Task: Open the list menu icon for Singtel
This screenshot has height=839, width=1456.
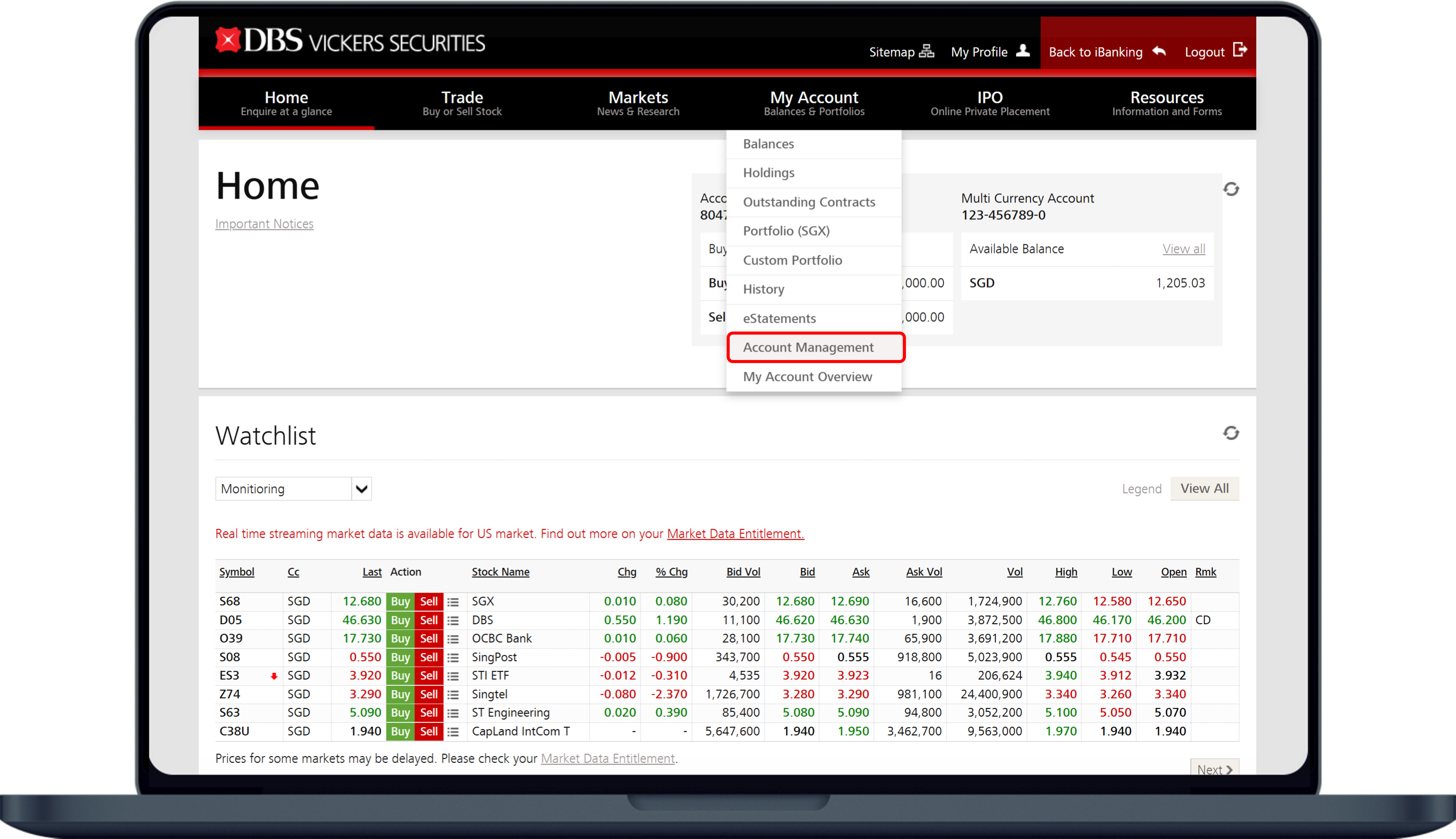Action: tap(453, 694)
